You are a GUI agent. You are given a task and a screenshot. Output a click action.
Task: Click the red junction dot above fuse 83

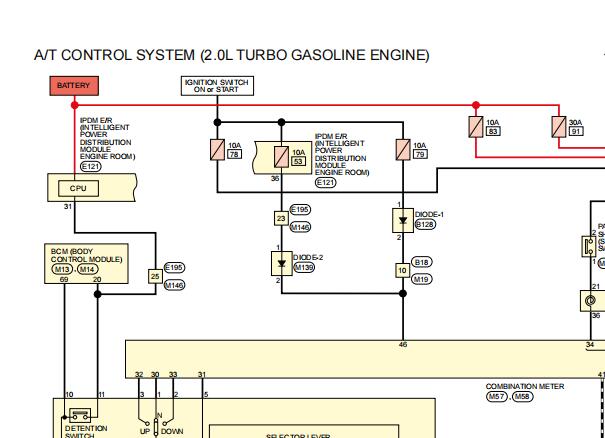[x=476, y=105]
